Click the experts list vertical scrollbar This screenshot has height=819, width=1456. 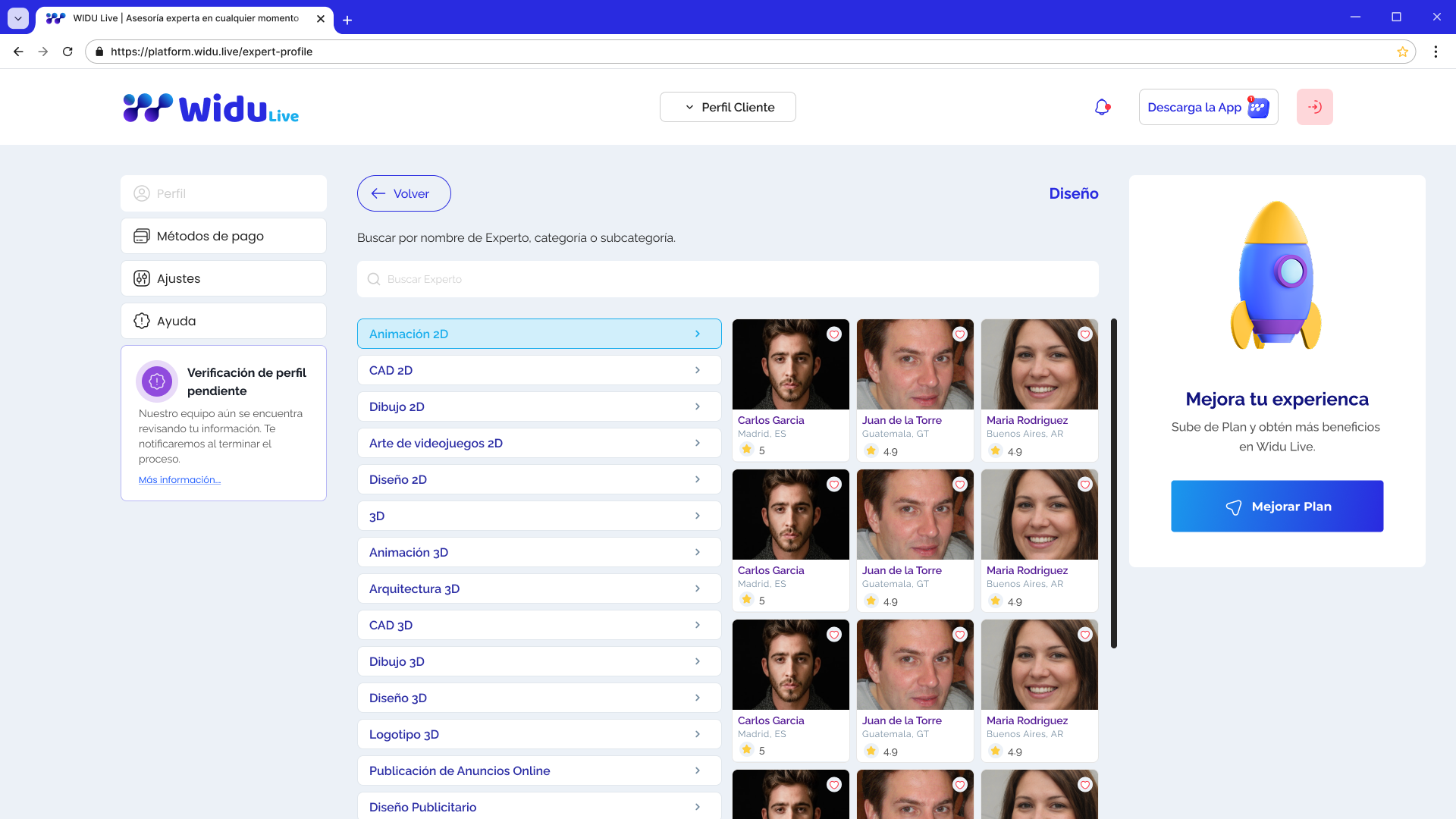1113,483
